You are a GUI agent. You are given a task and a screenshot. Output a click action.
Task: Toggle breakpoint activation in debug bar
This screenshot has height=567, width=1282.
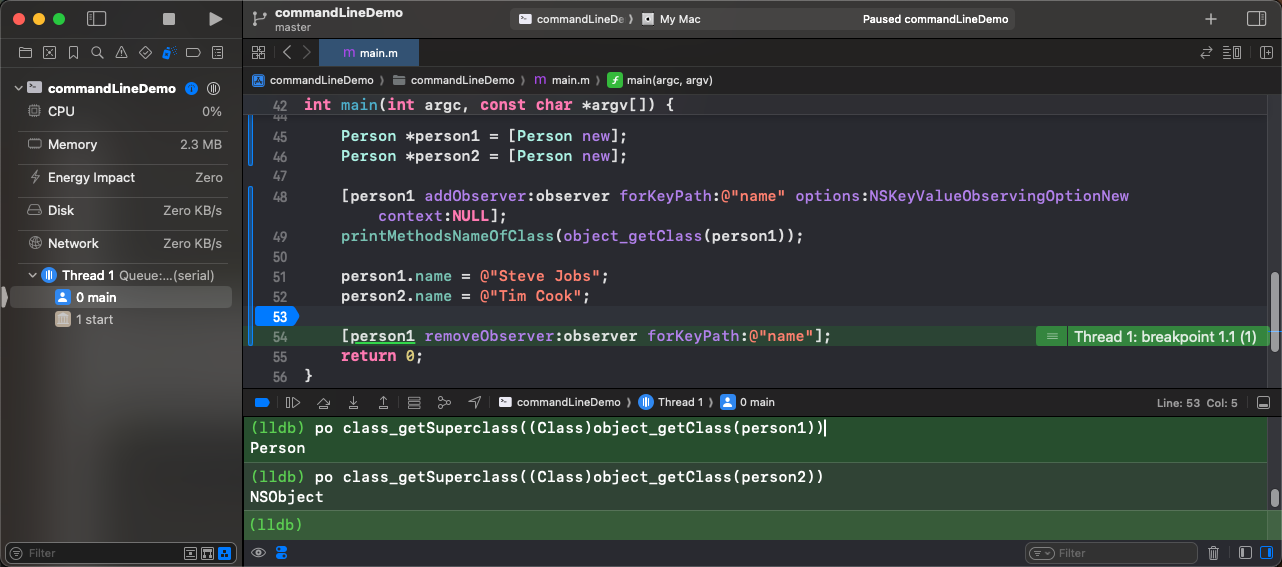click(262, 402)
